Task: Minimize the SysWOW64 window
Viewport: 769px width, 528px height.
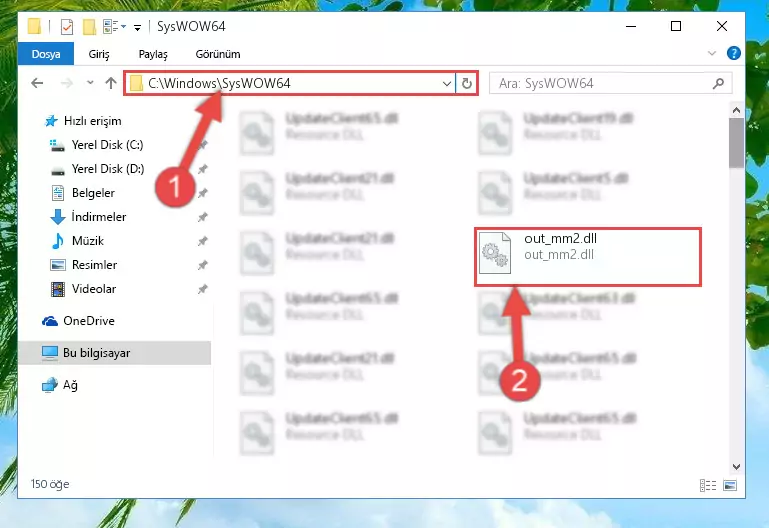Action: 631,26
